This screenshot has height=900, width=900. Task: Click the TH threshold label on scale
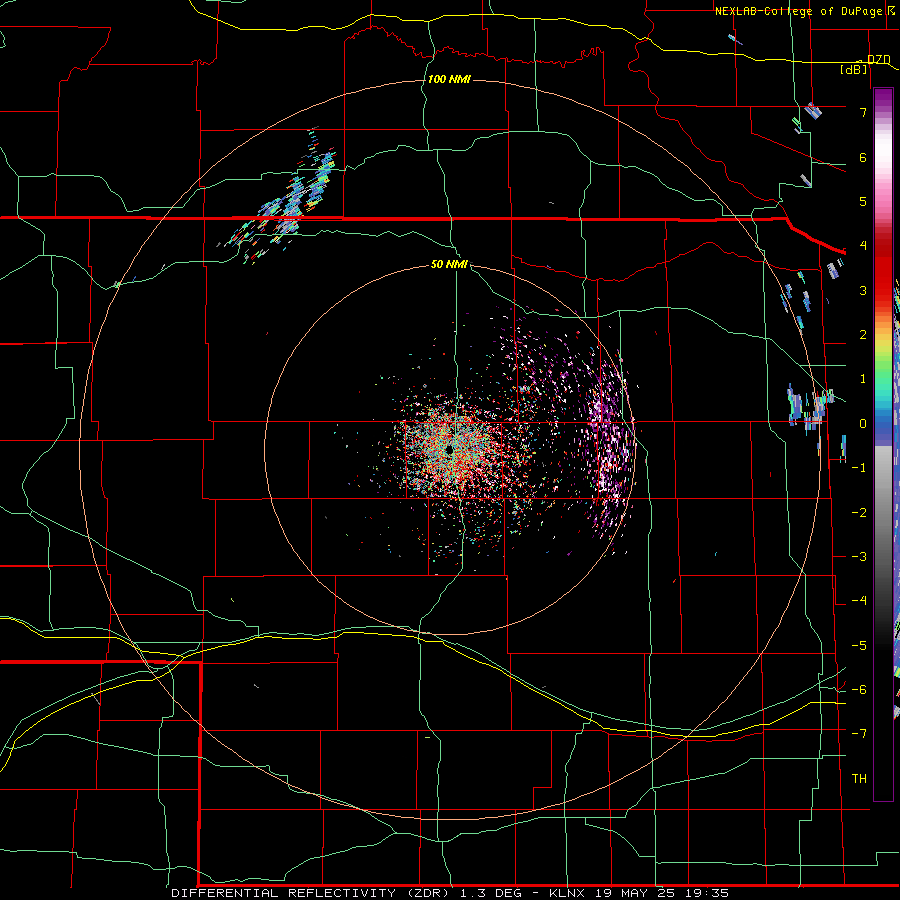tap(859, 779)
